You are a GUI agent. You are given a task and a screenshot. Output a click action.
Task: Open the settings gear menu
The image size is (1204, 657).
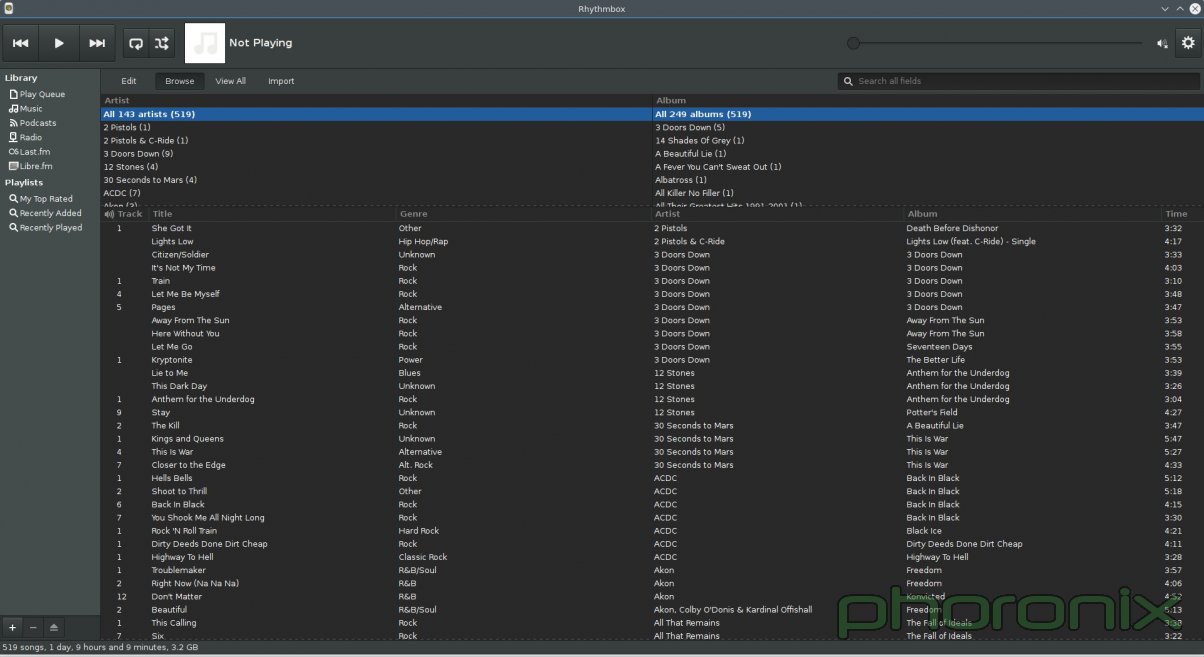click(x=1188, y=43)
